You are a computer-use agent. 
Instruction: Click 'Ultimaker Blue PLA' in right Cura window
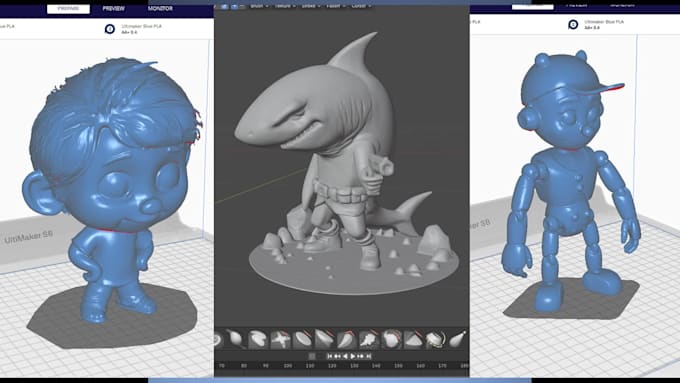pos(604,22)
